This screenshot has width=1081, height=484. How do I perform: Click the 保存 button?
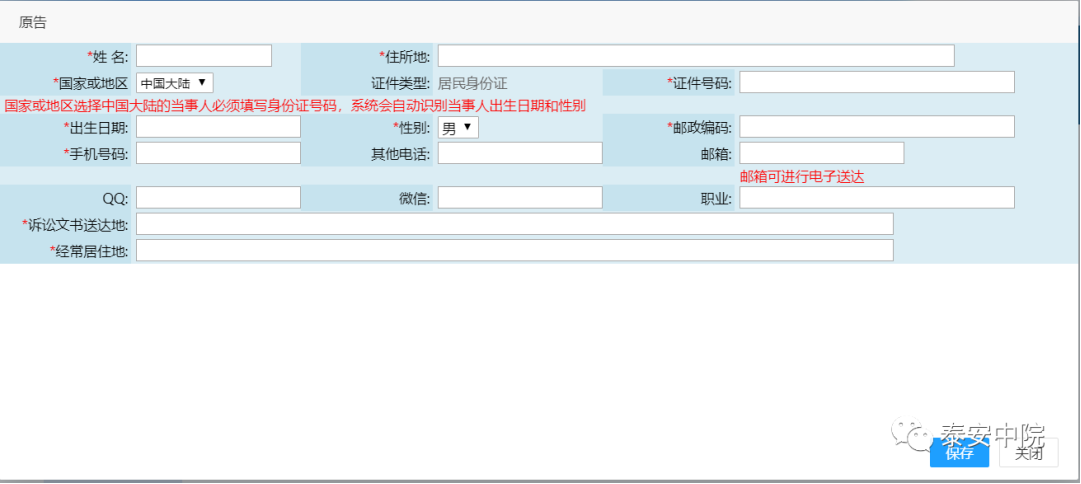click(960, 453)
